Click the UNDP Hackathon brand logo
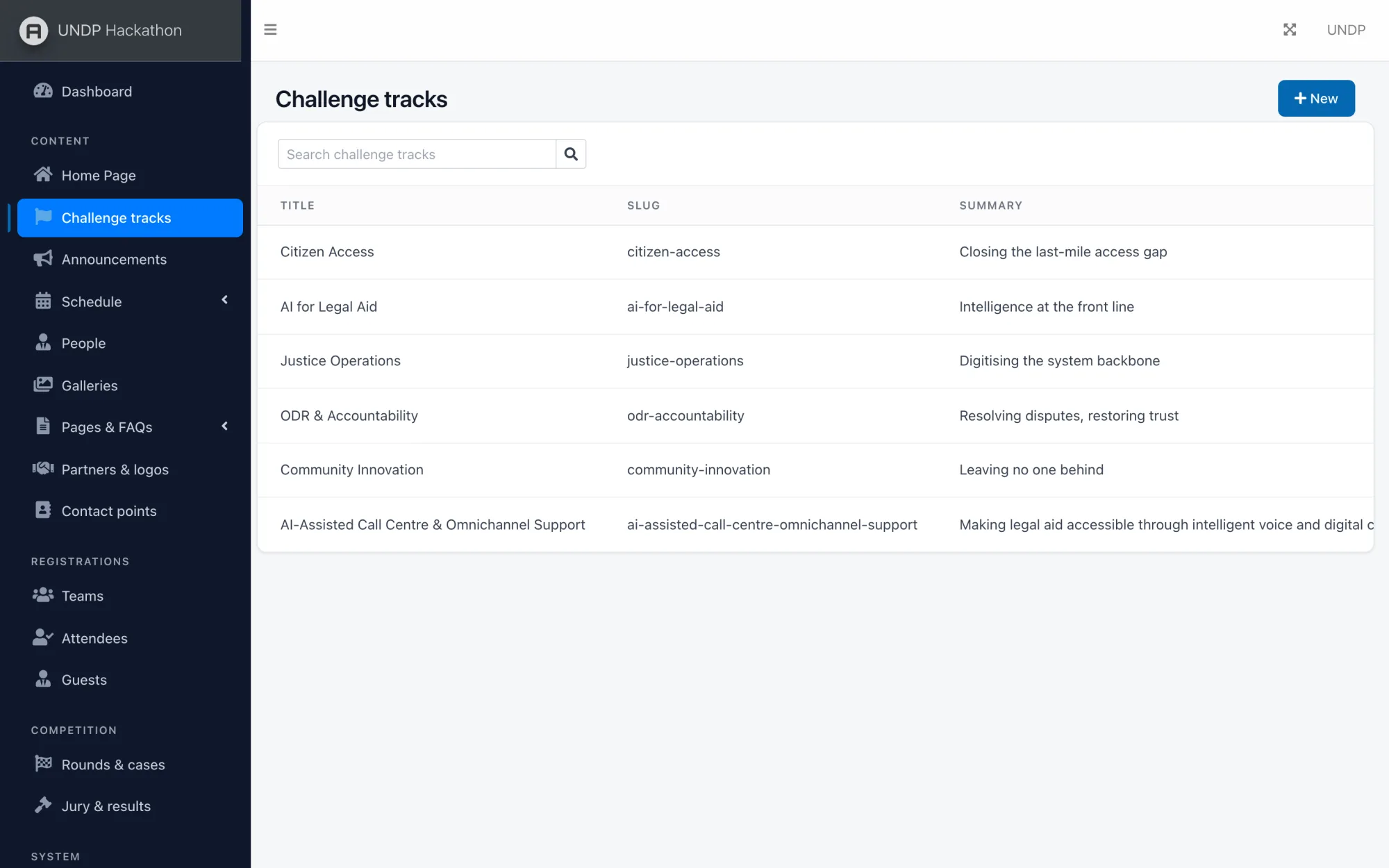The width and height of the screenshot is (1389, 868). click(33, 31)
